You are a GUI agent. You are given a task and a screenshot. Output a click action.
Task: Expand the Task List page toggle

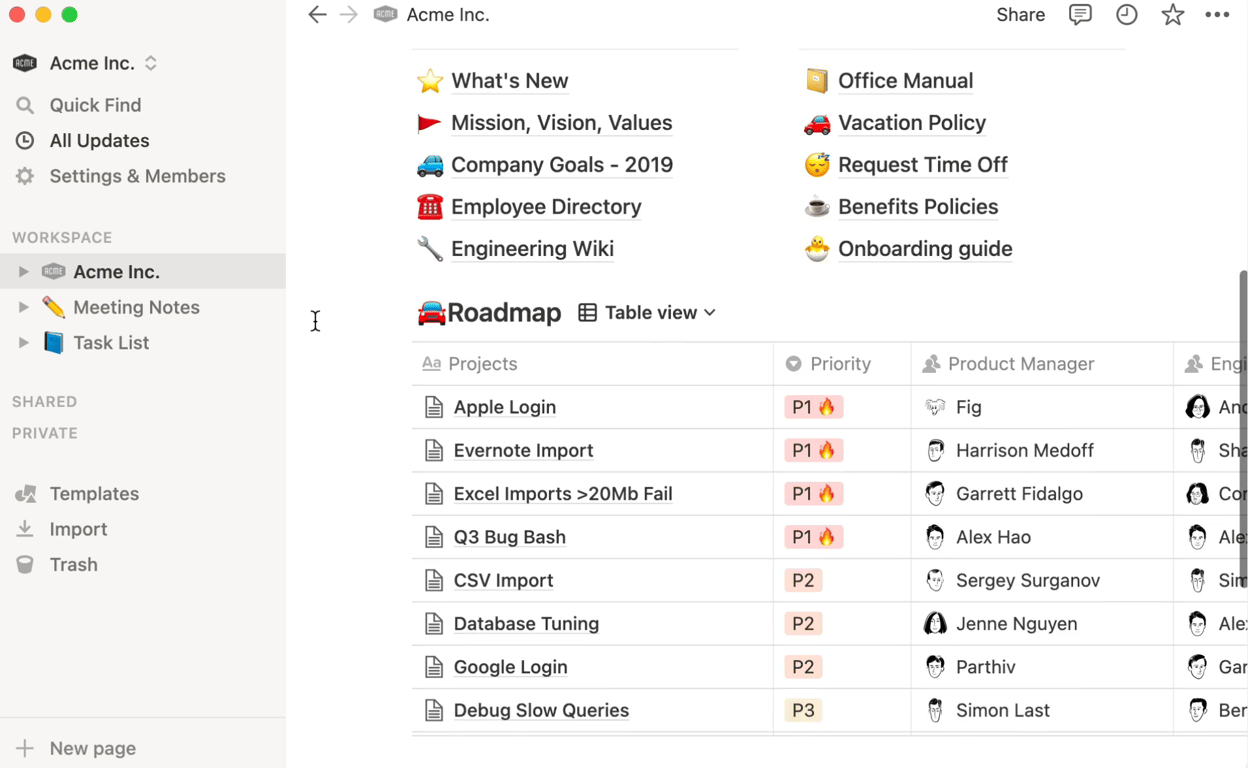(x=23, y=343)
